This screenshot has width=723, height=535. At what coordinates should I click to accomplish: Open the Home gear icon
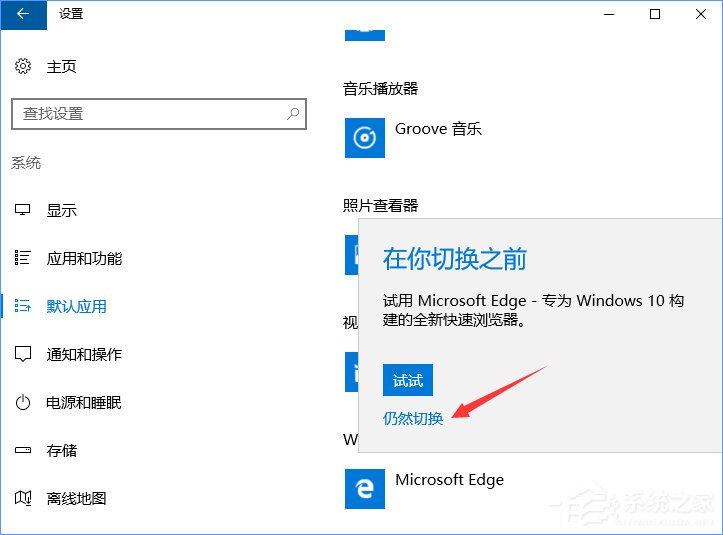(23, 66)
